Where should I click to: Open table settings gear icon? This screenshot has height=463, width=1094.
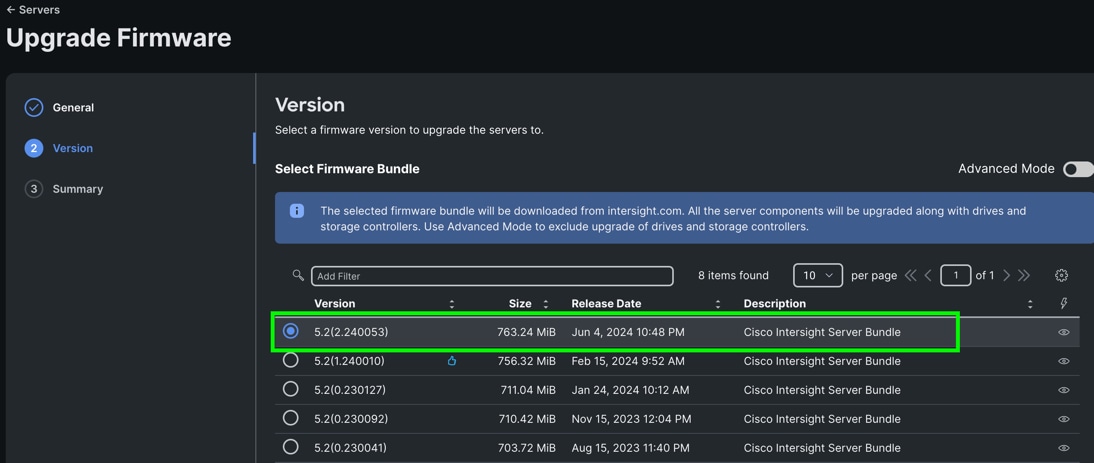pyautogui.click(x=1061, y=275)
